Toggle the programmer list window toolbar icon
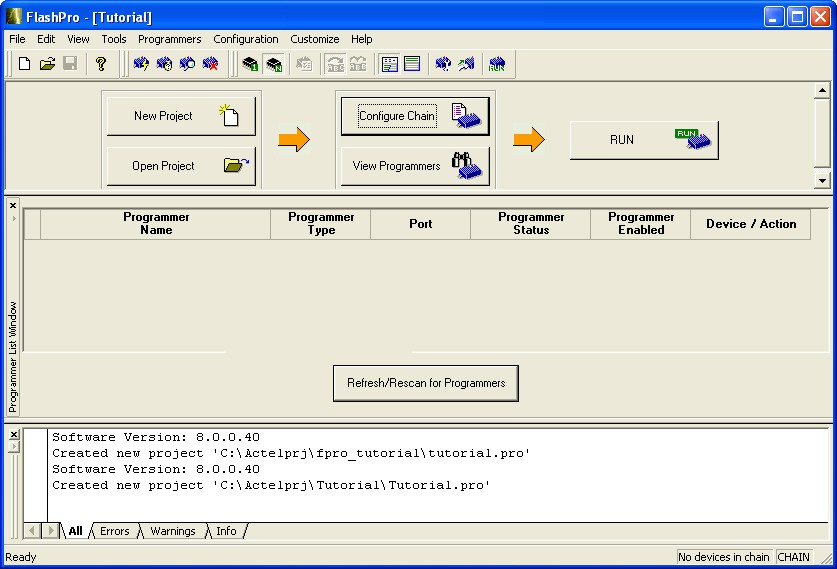Screen dimensions: 837x569 click(x=390, y=64)
